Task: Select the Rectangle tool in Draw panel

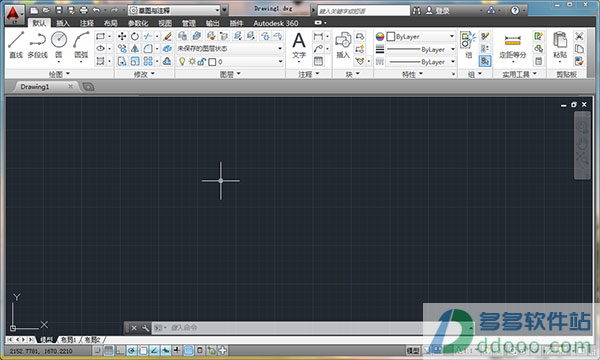Action: coord(101,36)
